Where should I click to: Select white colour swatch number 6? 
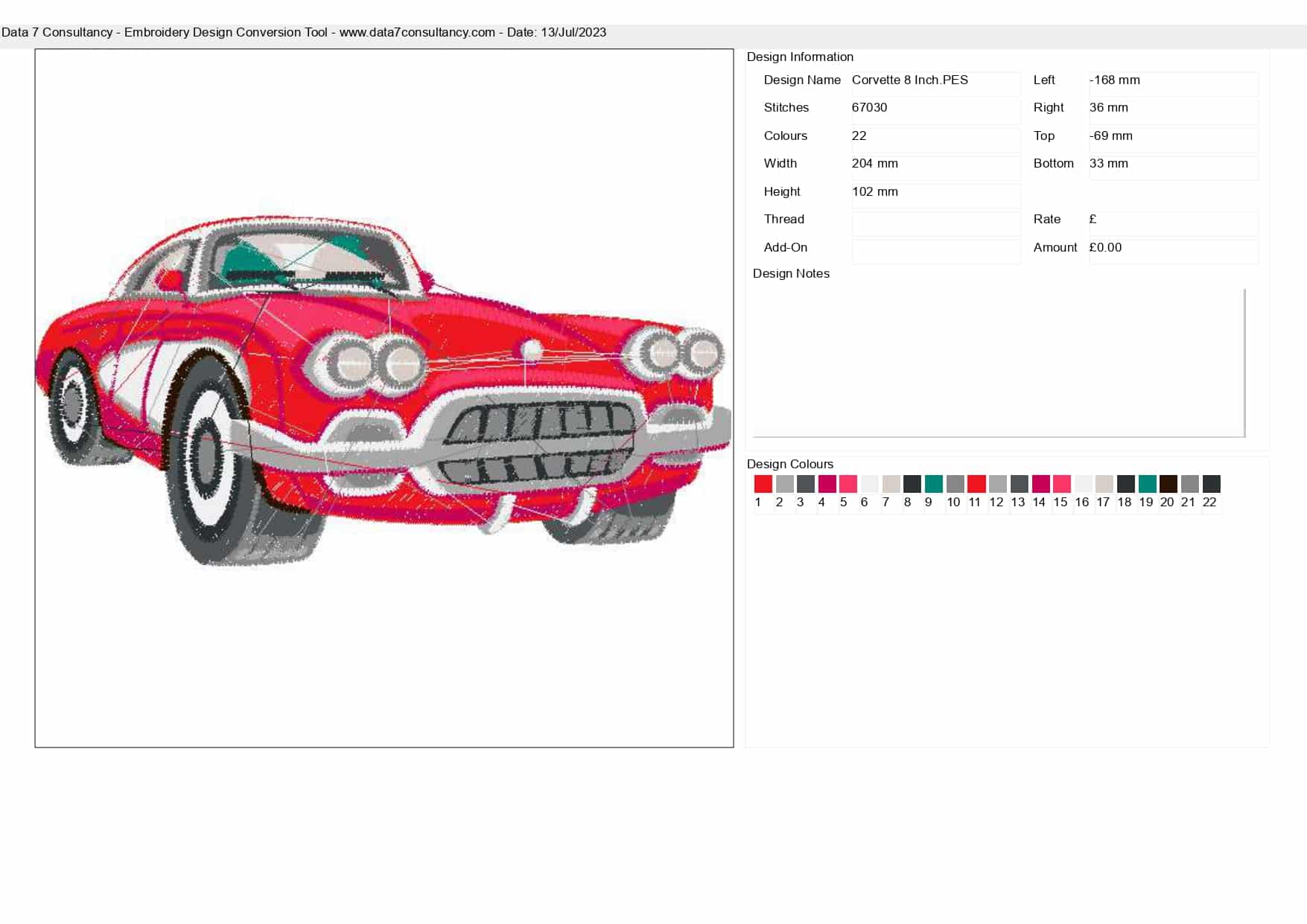(870, 484)
